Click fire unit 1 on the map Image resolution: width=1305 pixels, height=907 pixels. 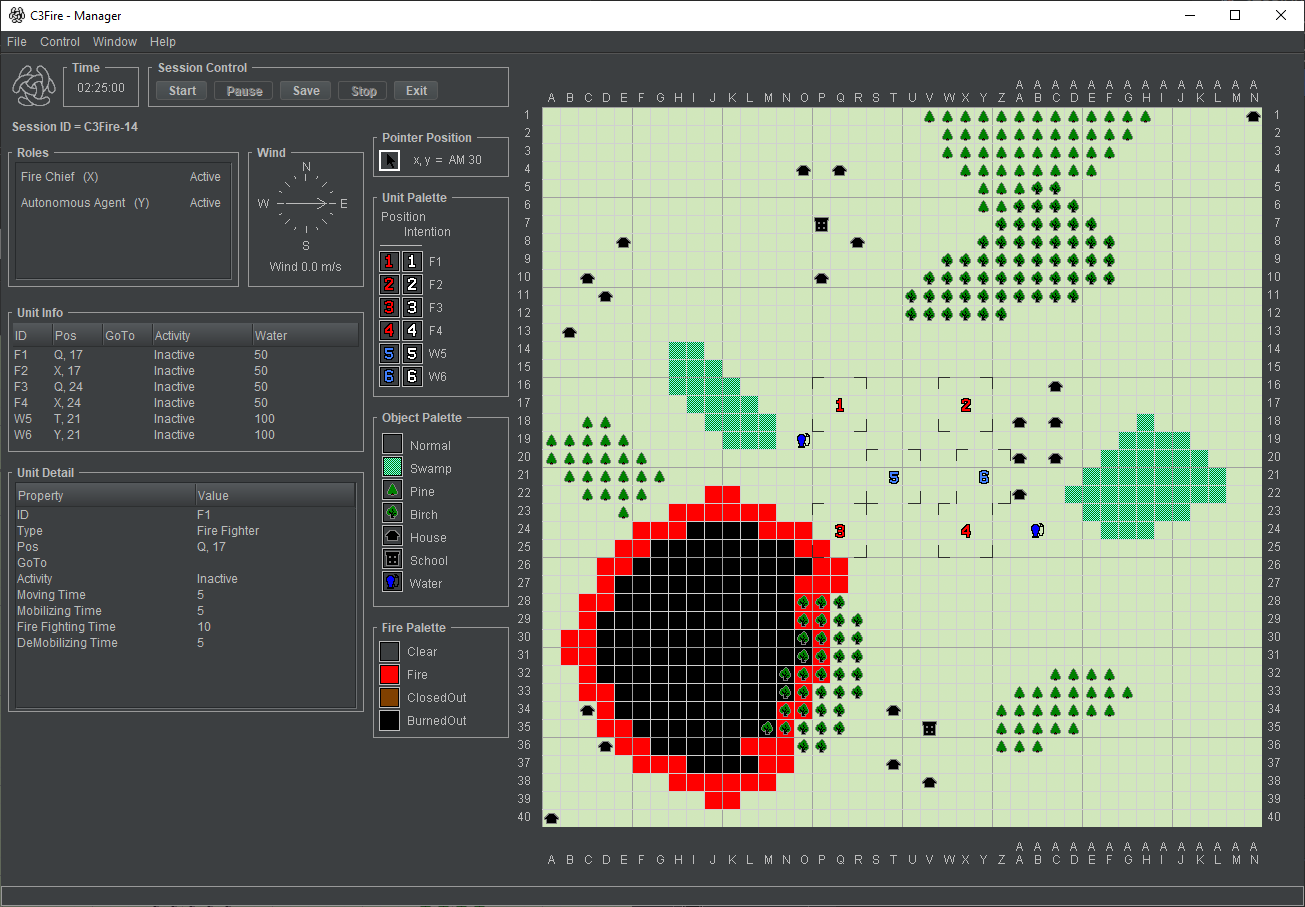click(x=839, y=405)
